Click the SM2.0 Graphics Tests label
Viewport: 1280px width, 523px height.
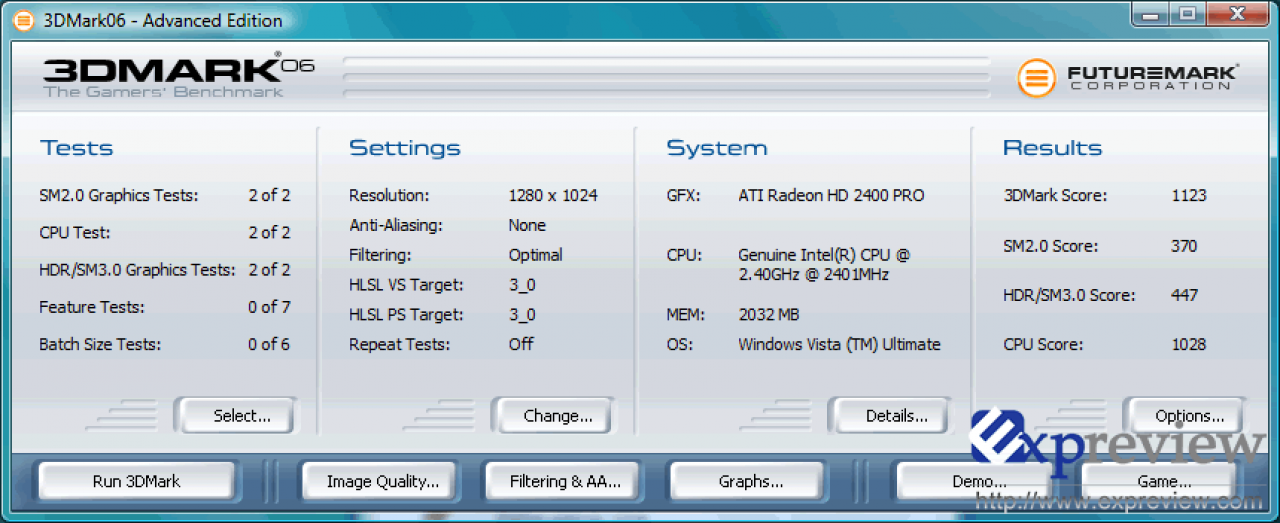click(118, 196)
